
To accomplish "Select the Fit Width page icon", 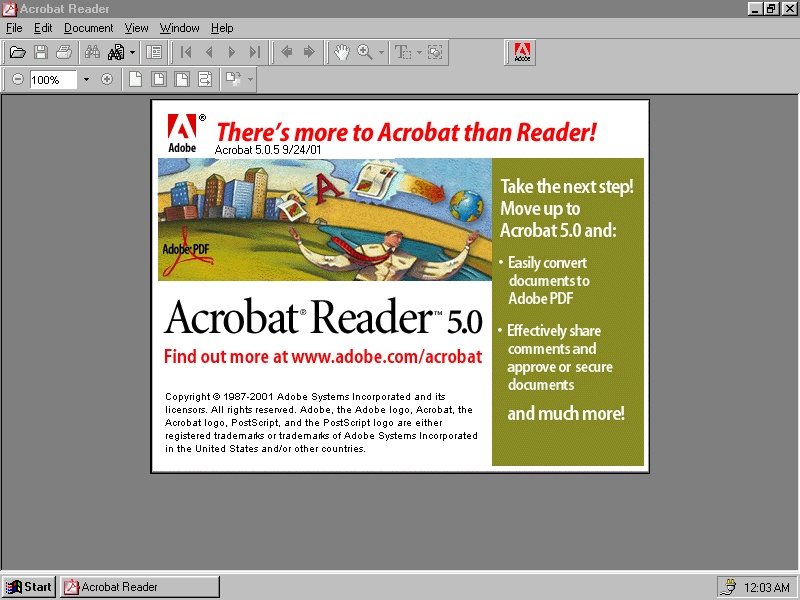I will [182, 80].
